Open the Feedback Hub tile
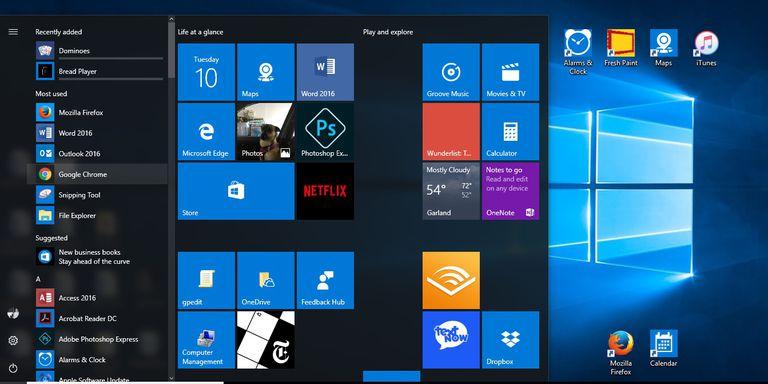Viewport: 768px width, 384px height. pyautogui.click(x=325, y=281)
